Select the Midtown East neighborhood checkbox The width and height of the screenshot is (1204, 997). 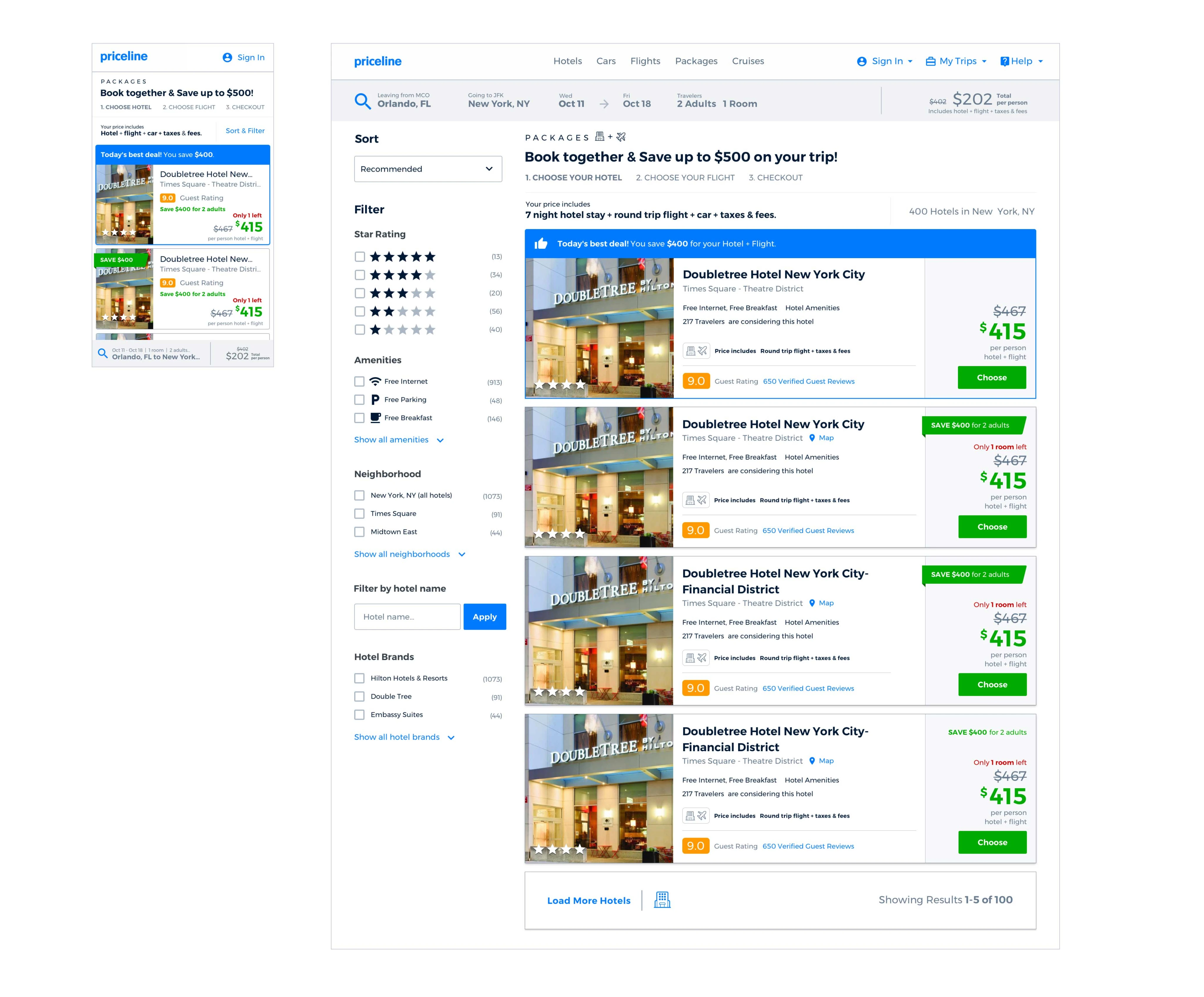coord(359,532)
